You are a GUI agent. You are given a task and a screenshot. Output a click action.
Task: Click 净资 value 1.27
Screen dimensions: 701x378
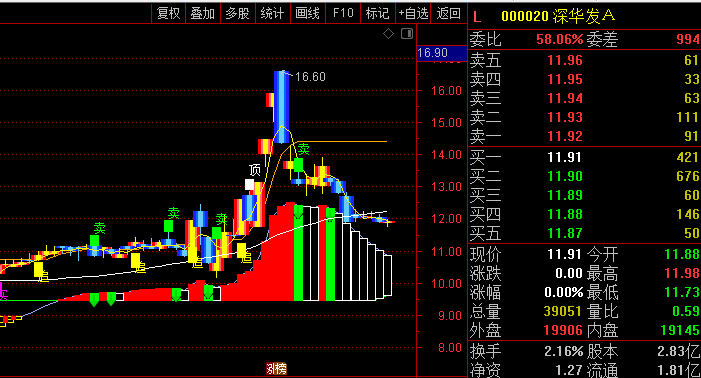[x=569, y=370]
